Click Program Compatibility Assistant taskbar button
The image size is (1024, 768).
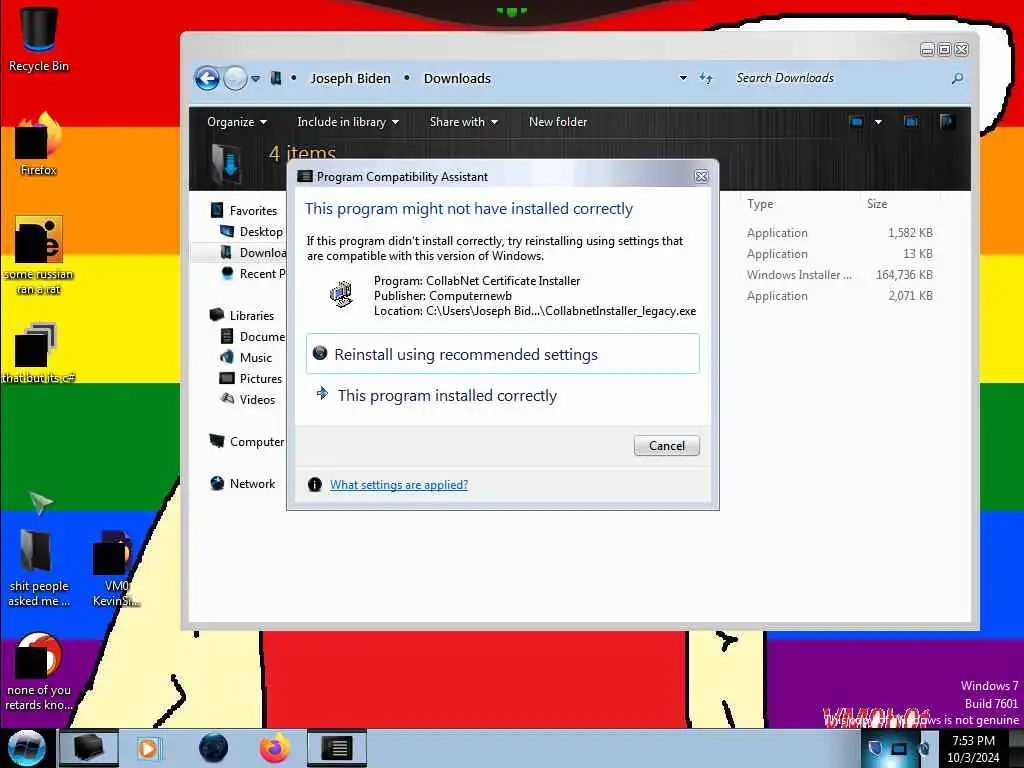[337, 748]
